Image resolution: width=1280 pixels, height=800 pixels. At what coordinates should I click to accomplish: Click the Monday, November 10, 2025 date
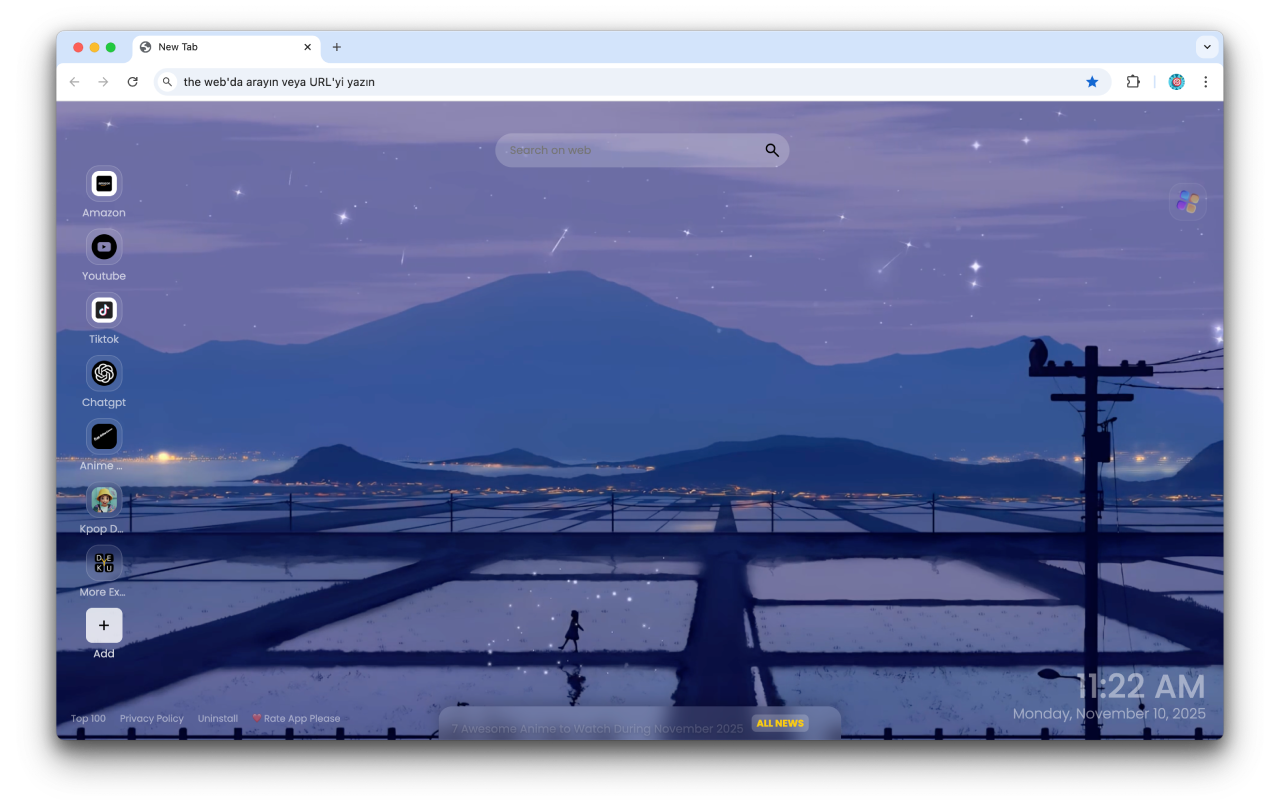(1109, 714)
